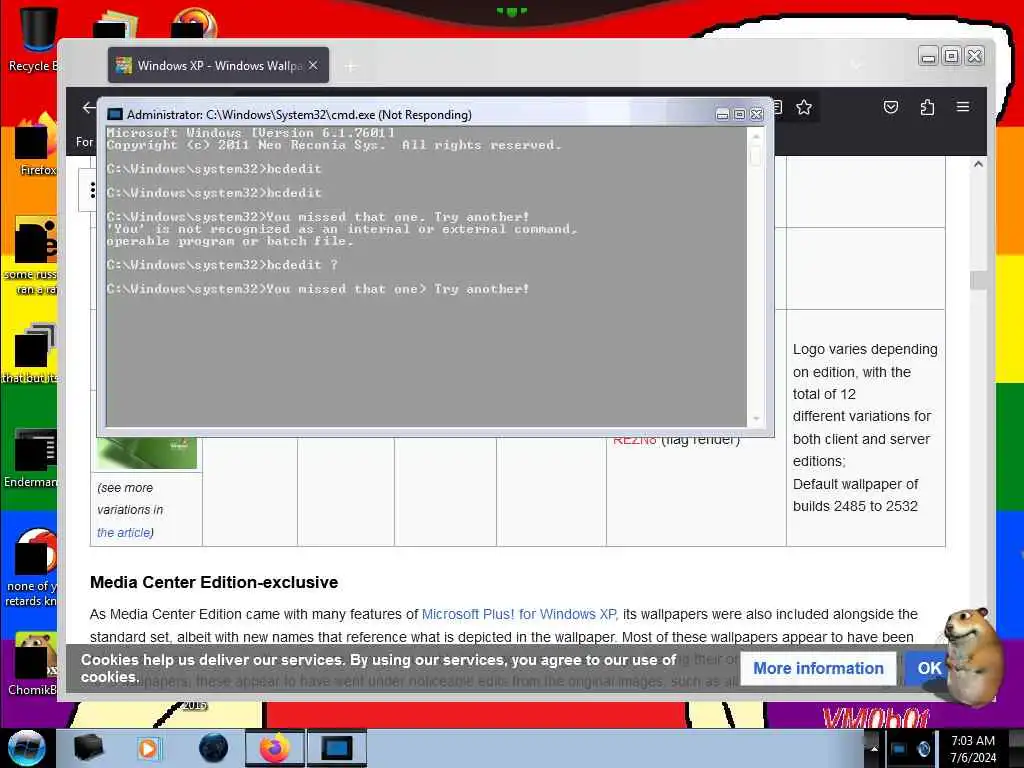Click the cmd window scroll down arrow
1024x768 pixels.
coord(756,419)
